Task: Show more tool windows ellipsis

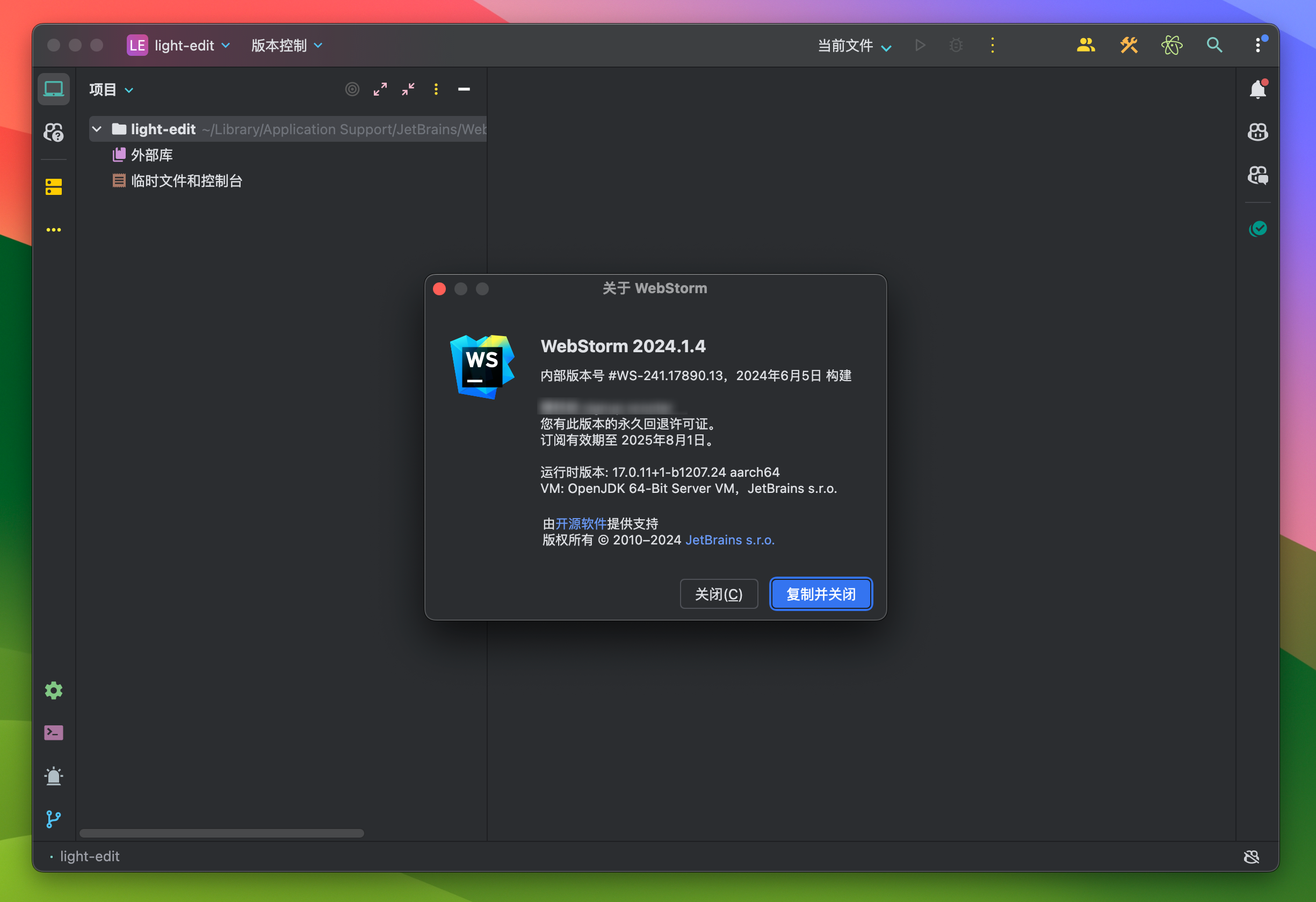Action: point(54,230)
